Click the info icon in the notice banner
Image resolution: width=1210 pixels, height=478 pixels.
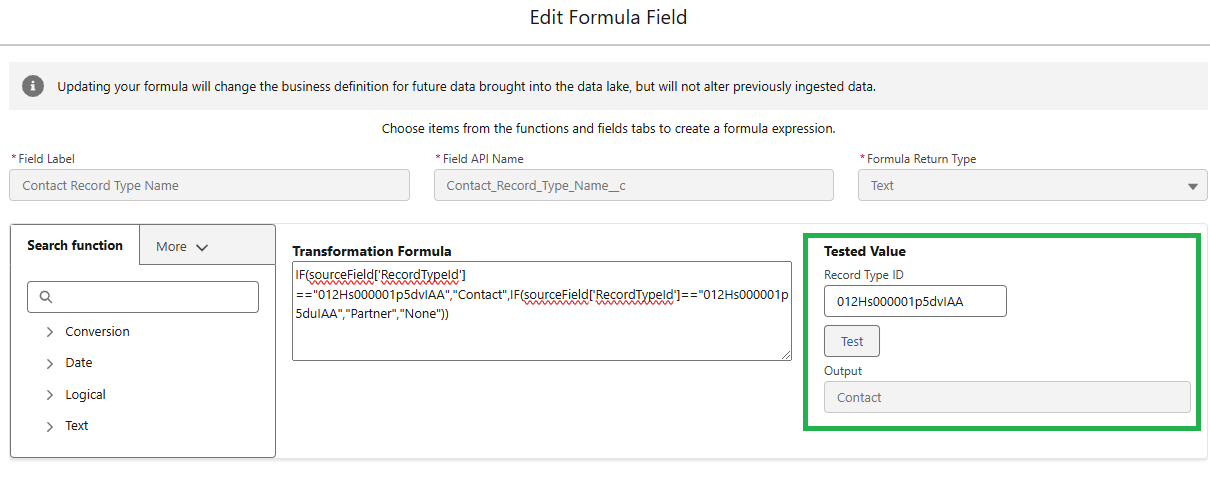(33, 86)
